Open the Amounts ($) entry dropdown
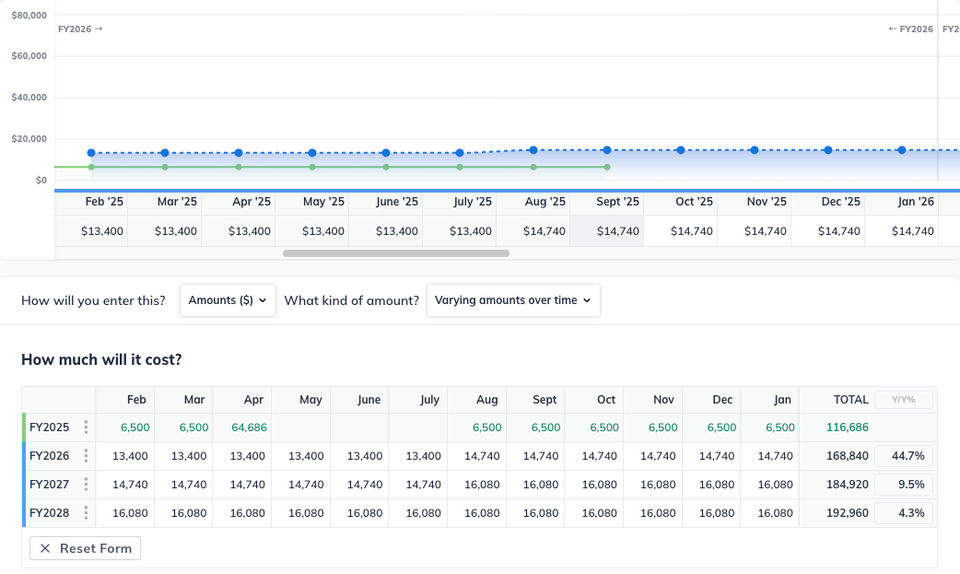 click(228, 300)
